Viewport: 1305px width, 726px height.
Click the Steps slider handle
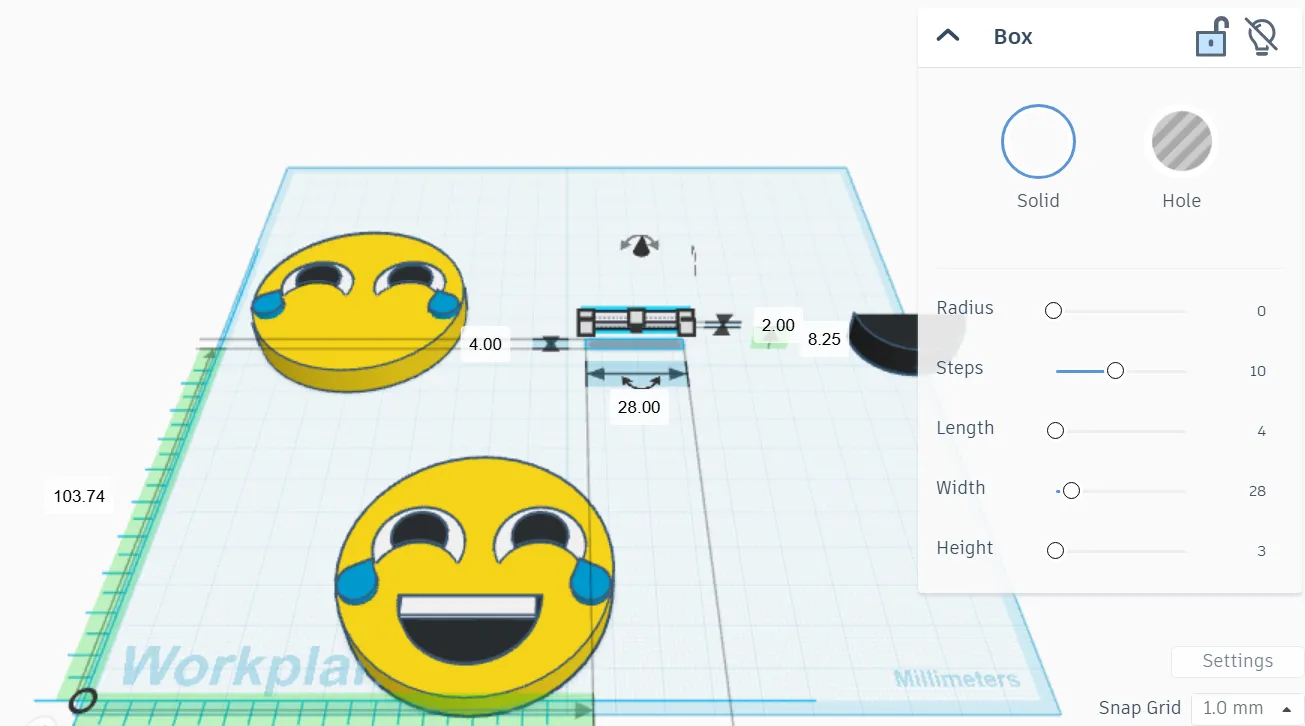1115,370
